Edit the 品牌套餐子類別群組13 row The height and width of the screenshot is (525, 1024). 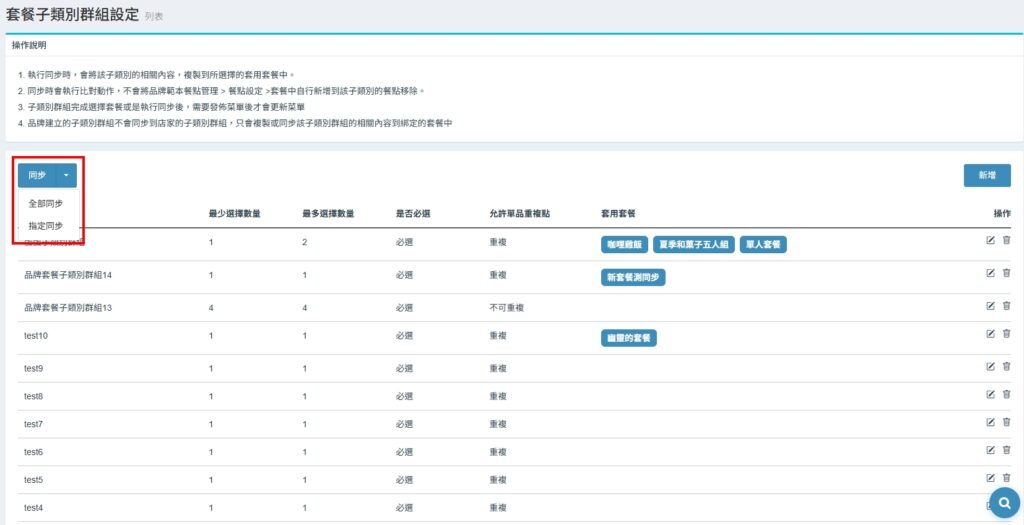(x=990, y=306)
